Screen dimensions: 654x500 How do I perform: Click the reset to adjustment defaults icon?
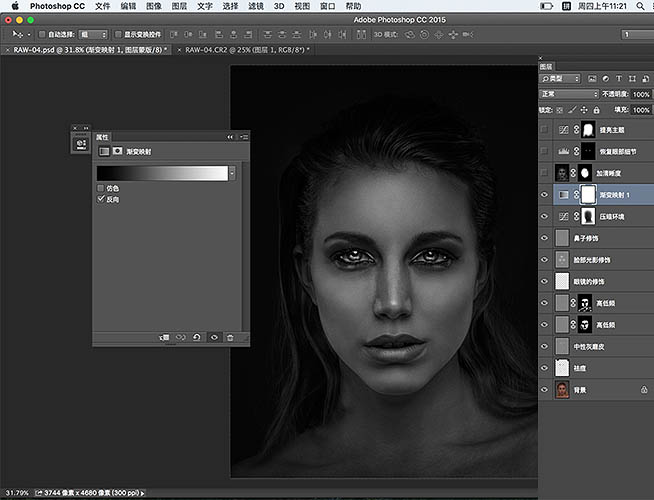coord(196,338)
